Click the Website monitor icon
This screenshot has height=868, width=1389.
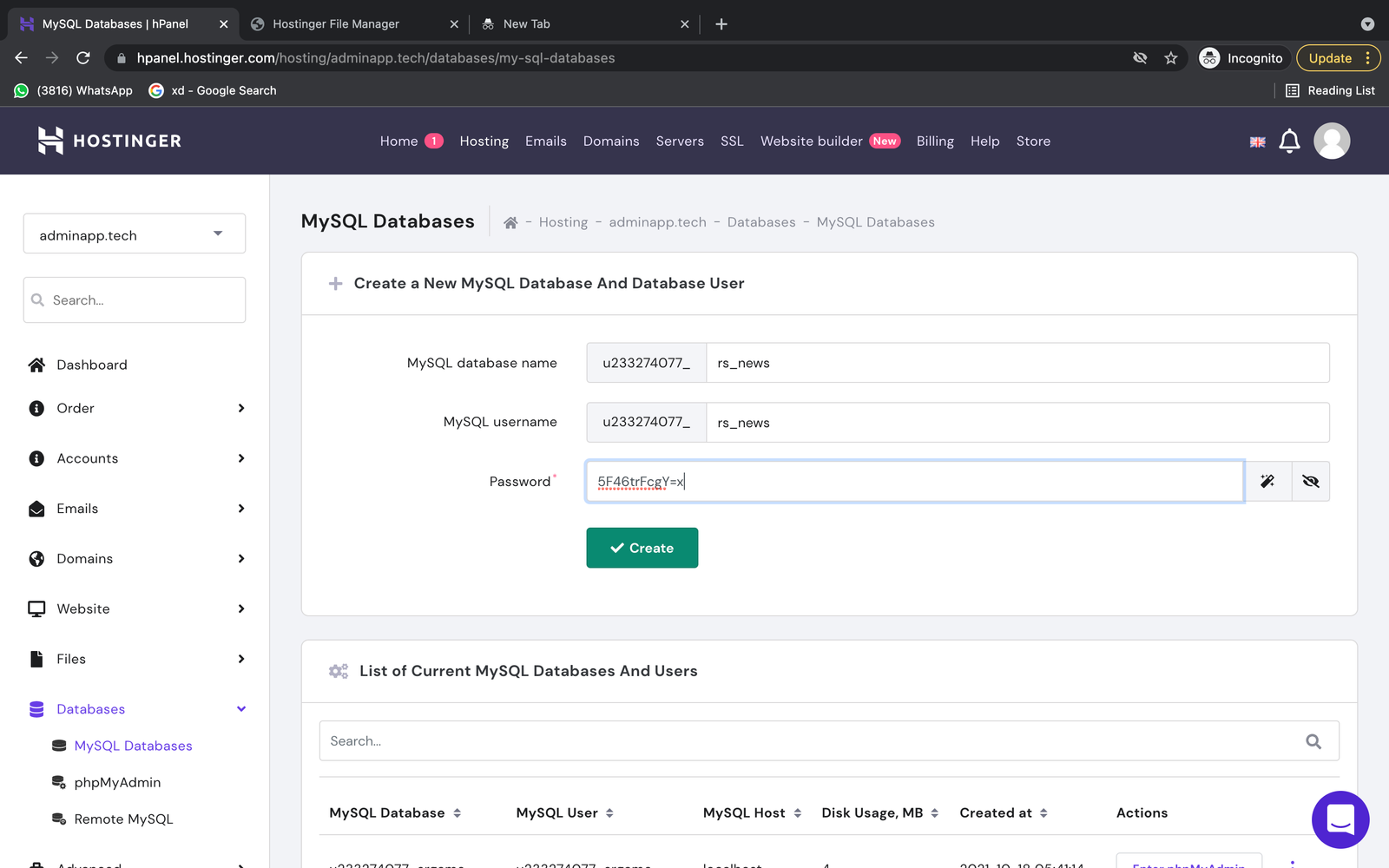pos(36,609)
